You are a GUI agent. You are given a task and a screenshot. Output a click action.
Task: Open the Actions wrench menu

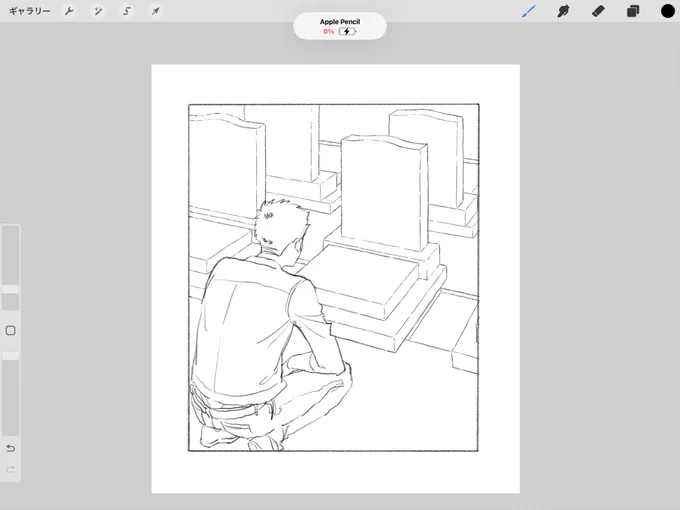click(69, 11)
